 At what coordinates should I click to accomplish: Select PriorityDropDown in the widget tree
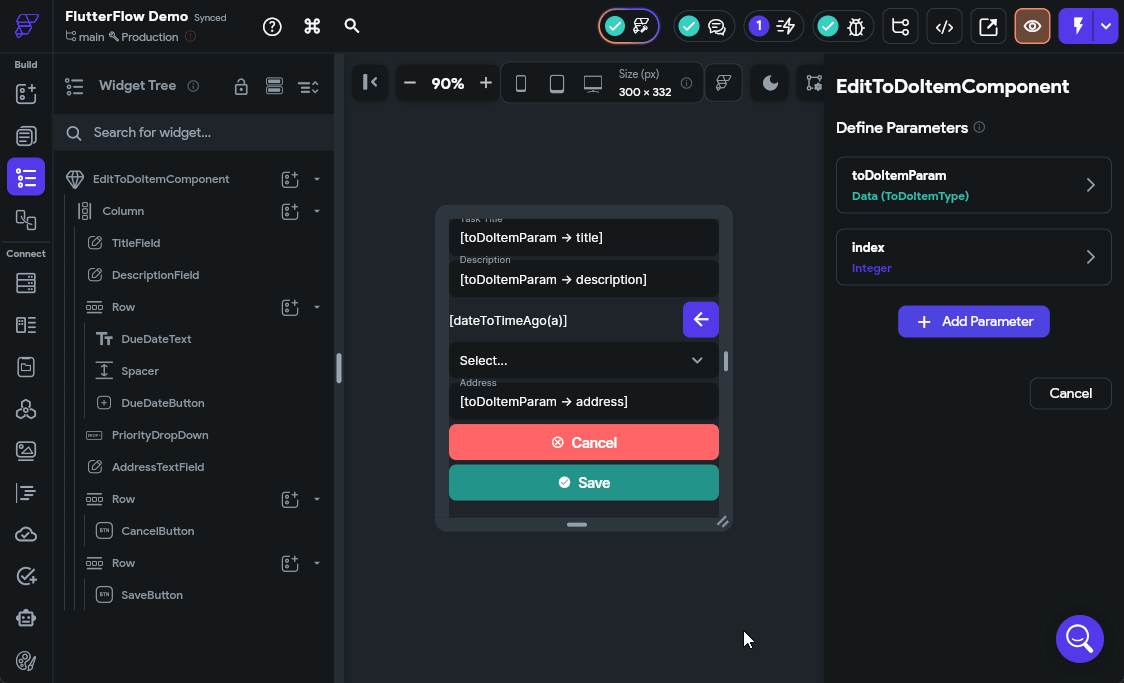pyautogui.click(x=160, y=435)
